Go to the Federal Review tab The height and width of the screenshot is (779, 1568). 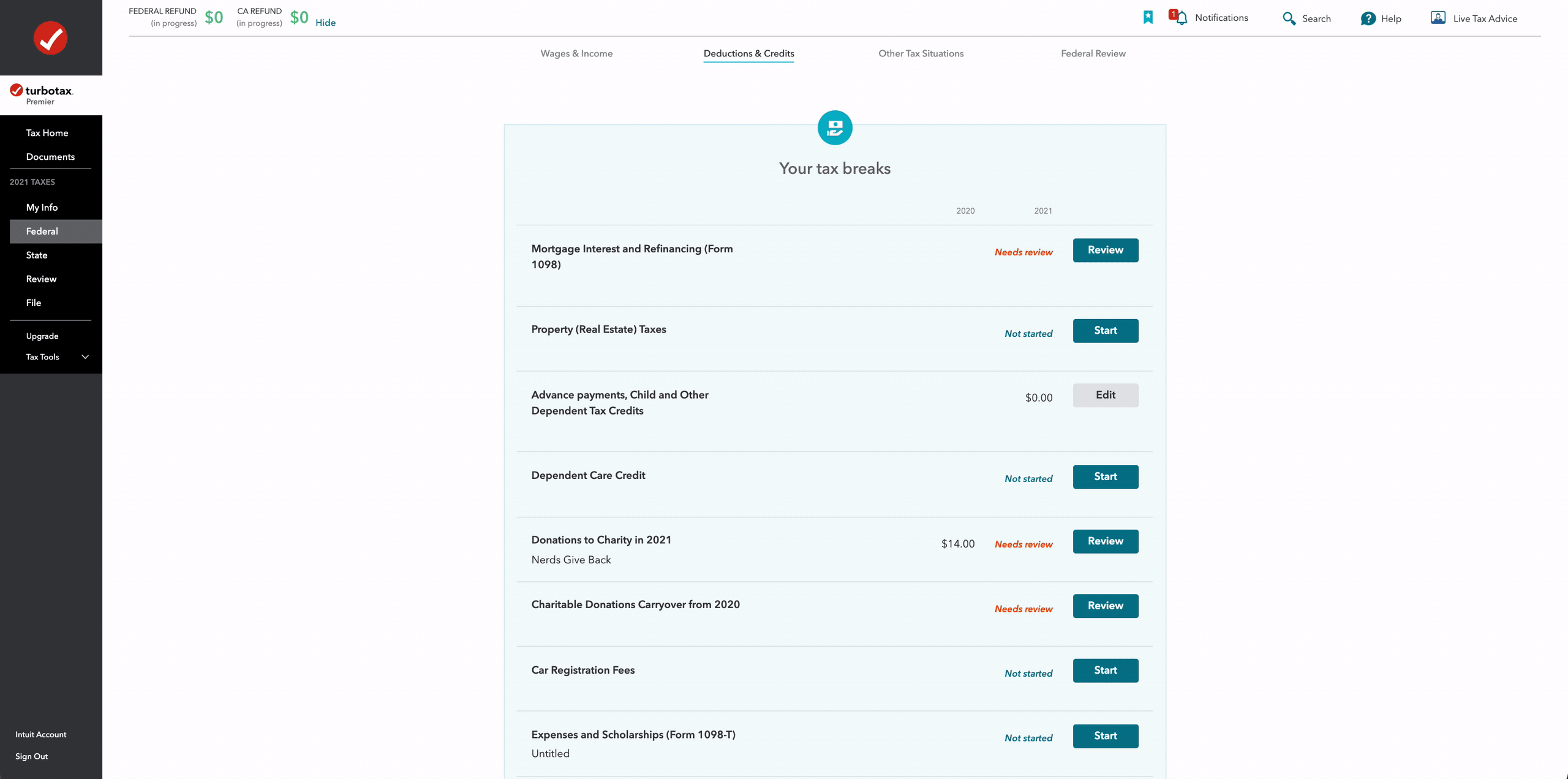1093,53
